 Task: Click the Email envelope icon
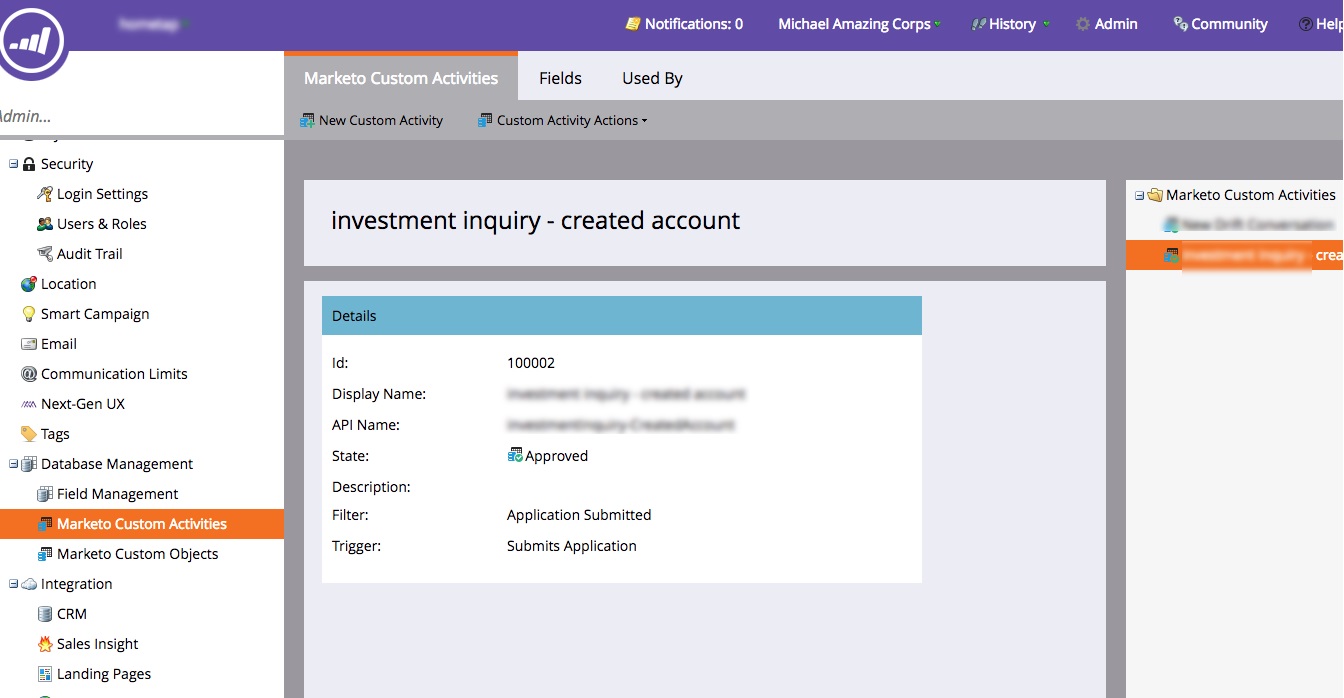click(29, 344)
